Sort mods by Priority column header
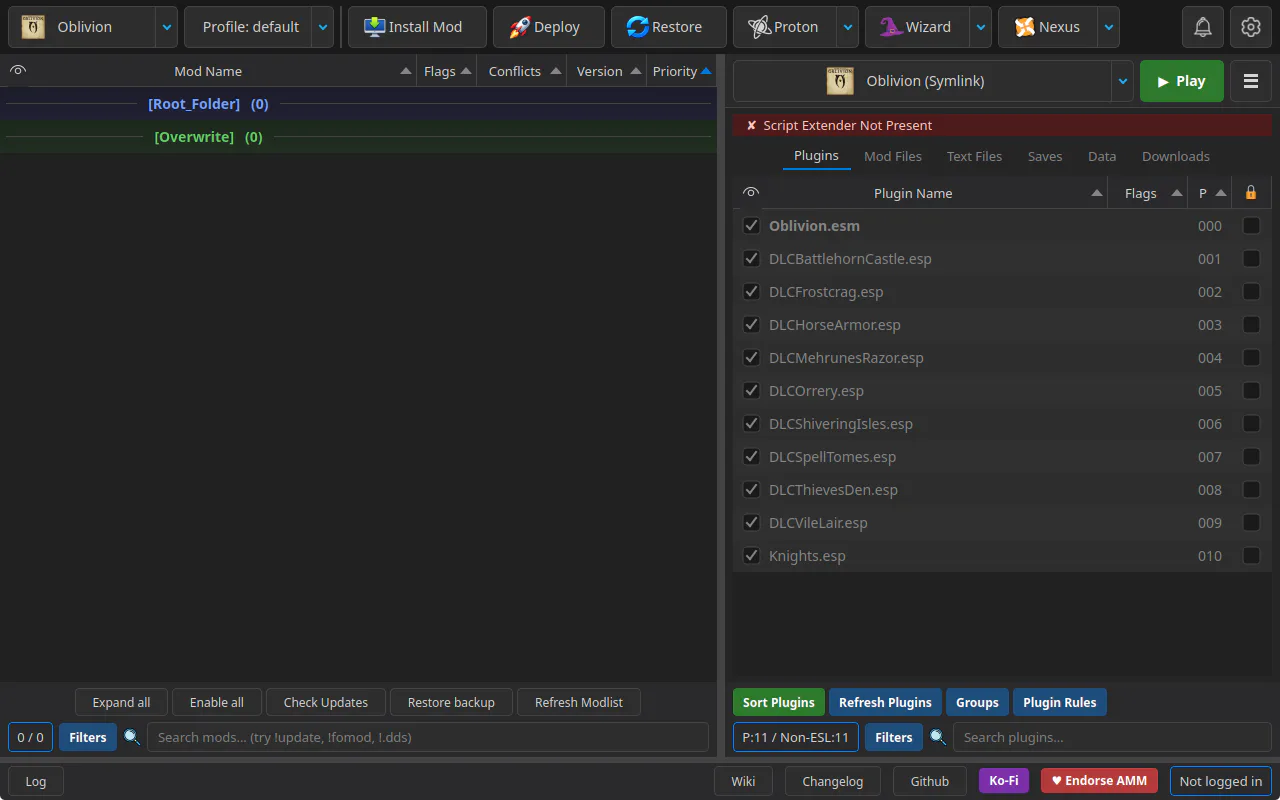Image resolution: width=1280 pixels, height=800 pixels. [x=682, y=71]
